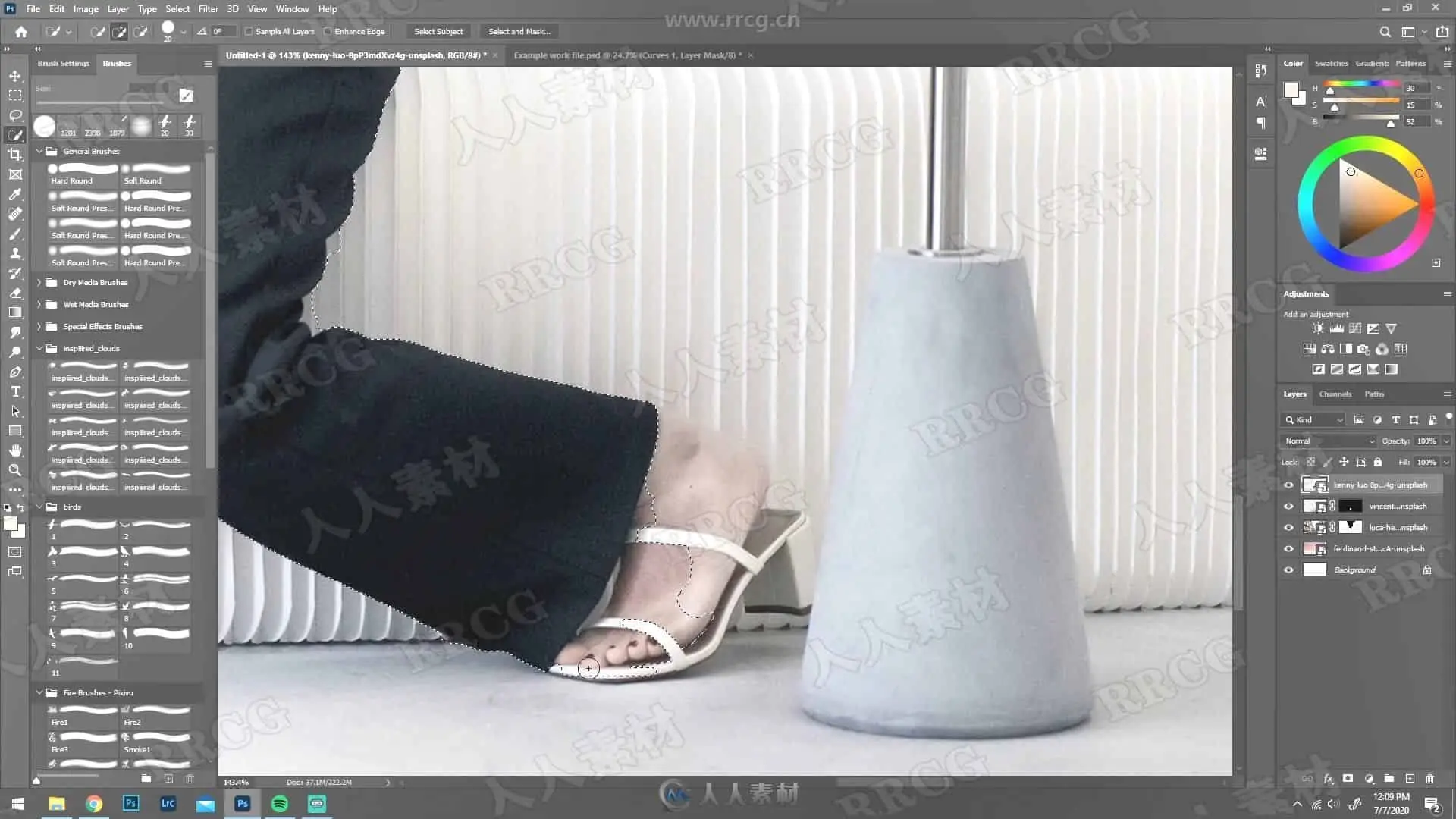Click the Select Subject button
This screenshot has height=819, width=1456.
[438, 32]
